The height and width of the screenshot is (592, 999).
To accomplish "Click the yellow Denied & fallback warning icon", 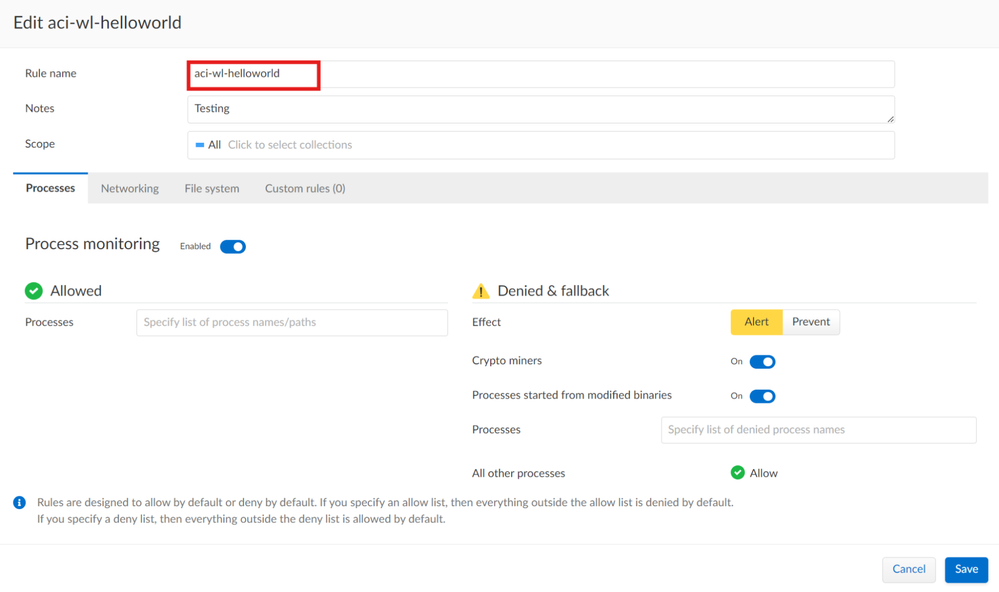I will tap(481, 291).
